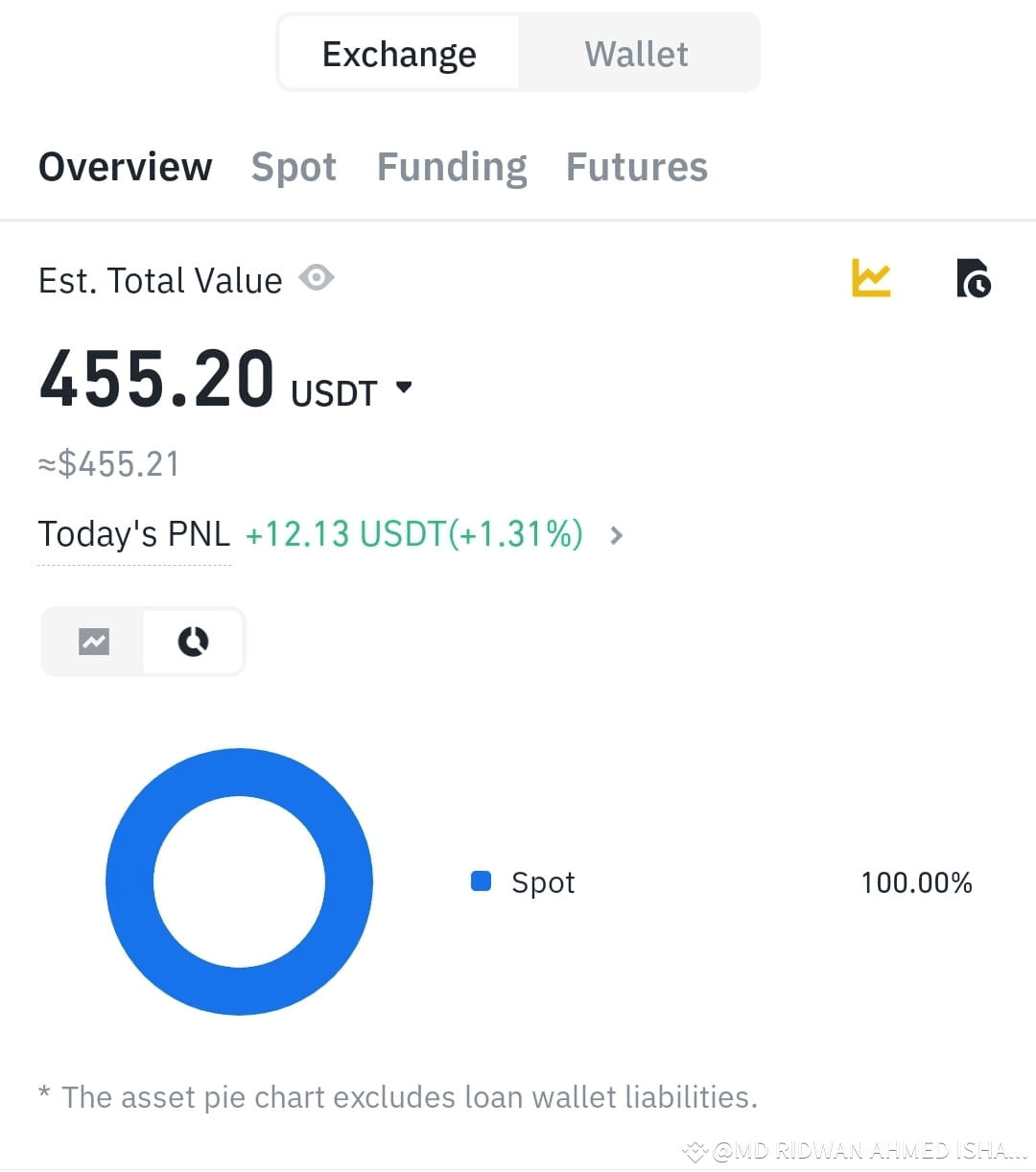Viewport: 1036px width, 1172px height.
Task: Select the Spot legend label
Action: coord(543,882)
